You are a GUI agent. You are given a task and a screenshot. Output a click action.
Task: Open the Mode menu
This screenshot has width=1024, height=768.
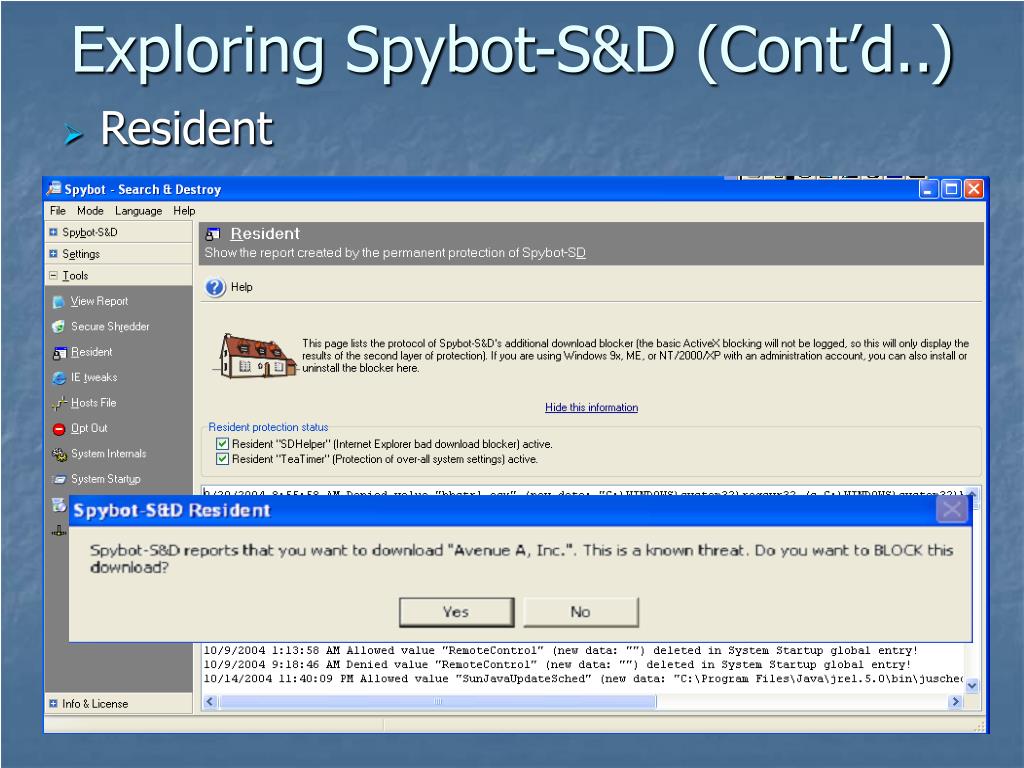pyautogui.click(x=90, y=210)
